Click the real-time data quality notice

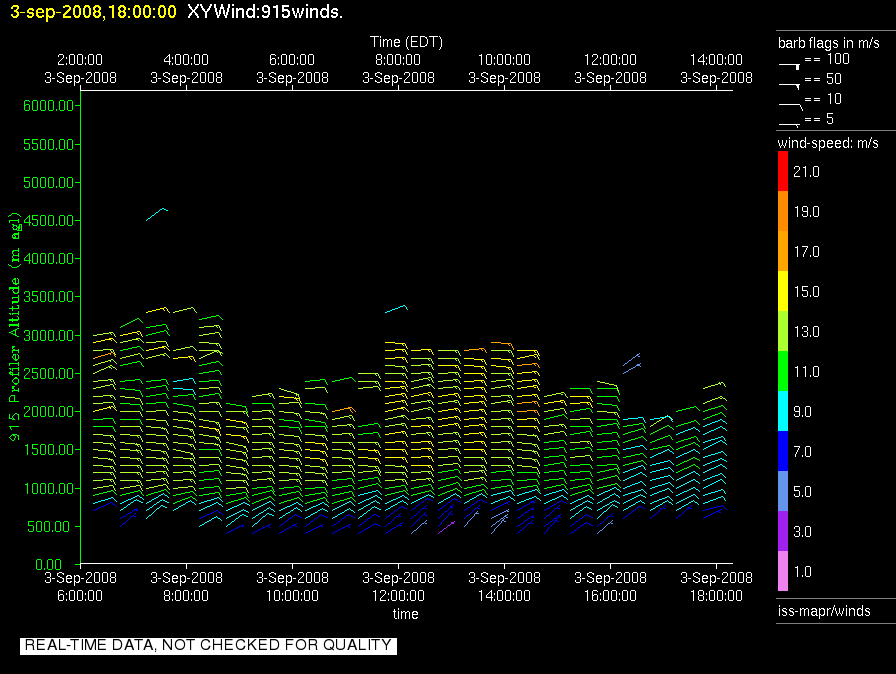point(208,645)
